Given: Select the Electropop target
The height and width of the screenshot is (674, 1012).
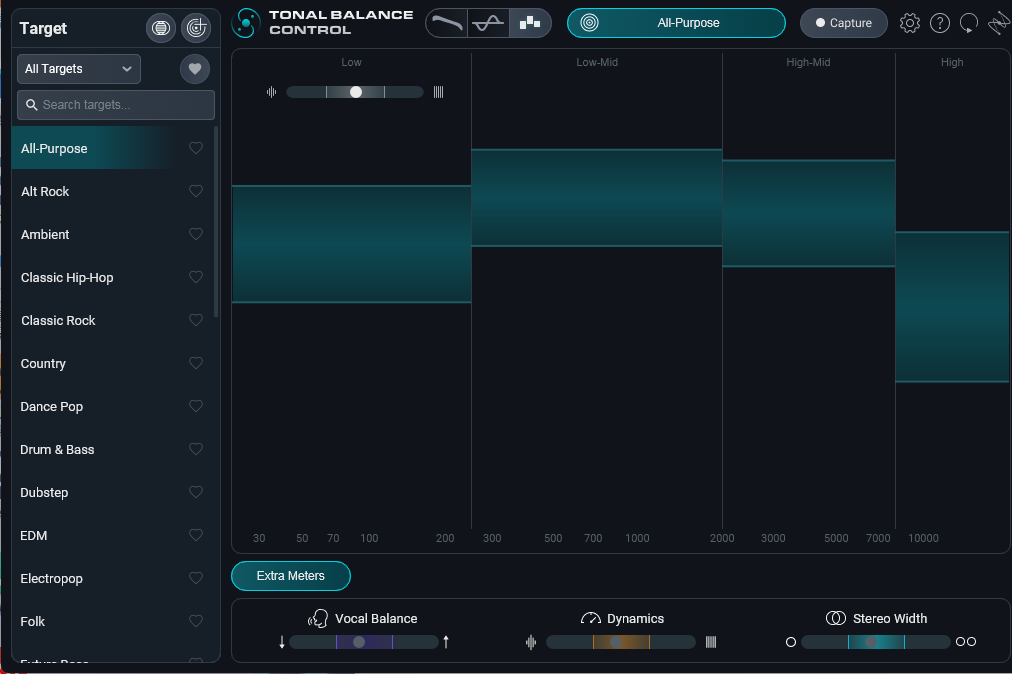Looking at the screenshot, I should click(113, 578).
